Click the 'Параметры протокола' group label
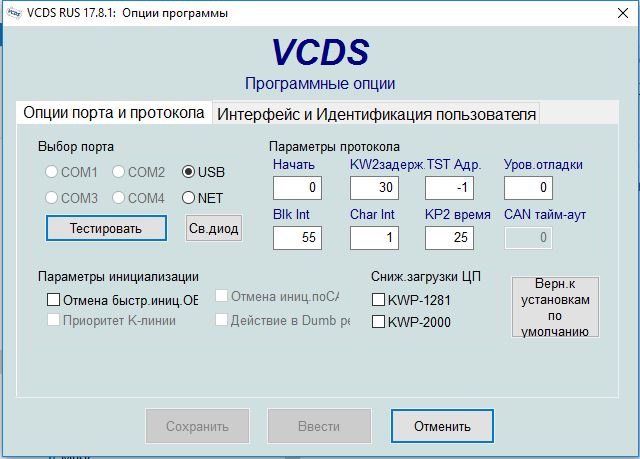This screenshot has width=640, height=459. [334, 146]
